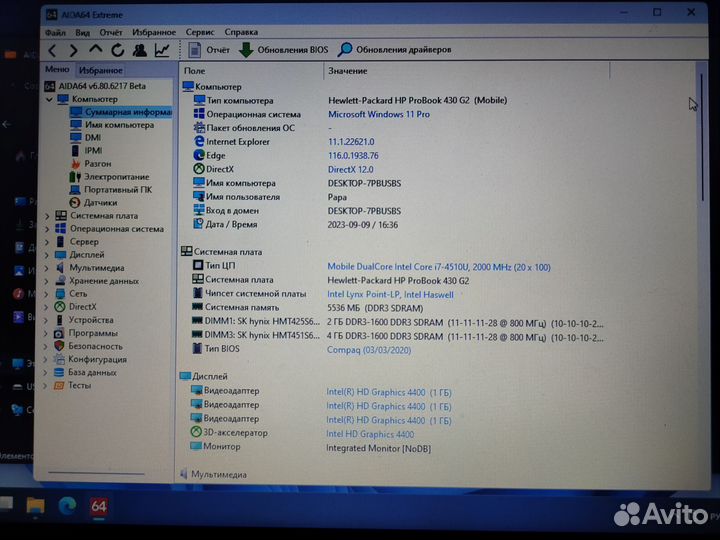Click the Тесты tree icon
720x540 pixels.
click(59, 385)
